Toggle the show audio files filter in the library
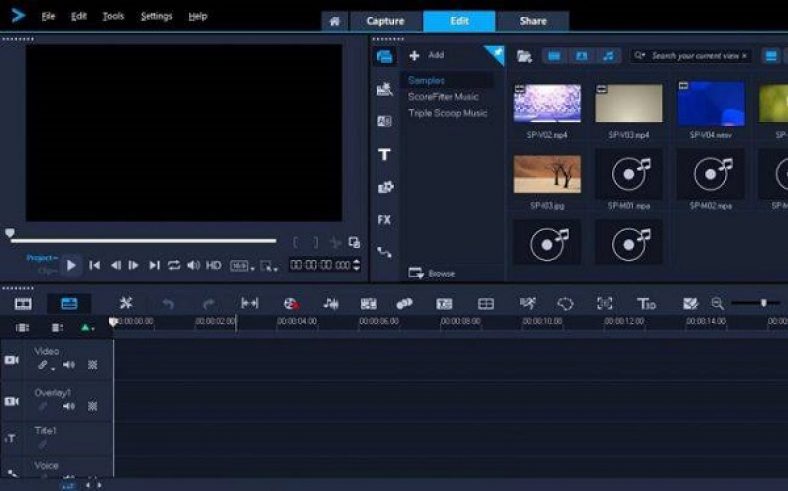The height and width of the screenshot is (491, 788). coord(609,56)
